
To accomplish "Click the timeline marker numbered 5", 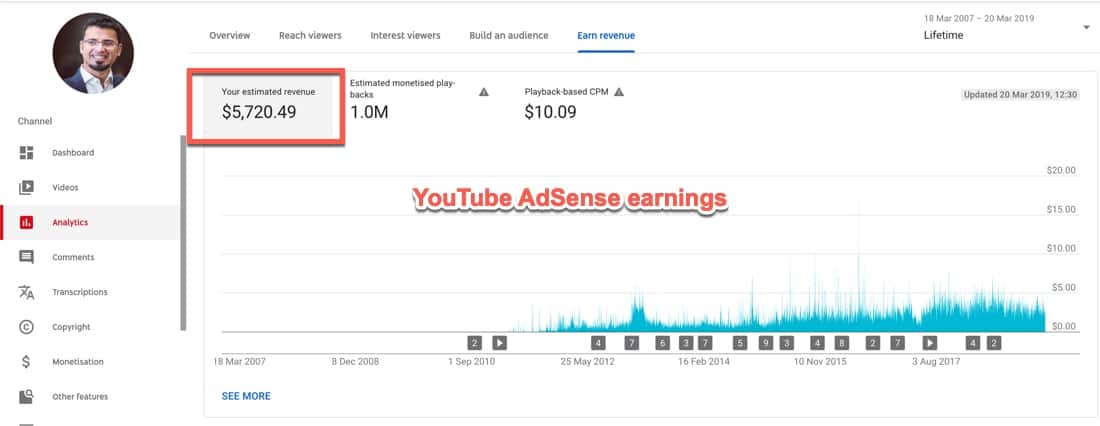I will (739, 342).
